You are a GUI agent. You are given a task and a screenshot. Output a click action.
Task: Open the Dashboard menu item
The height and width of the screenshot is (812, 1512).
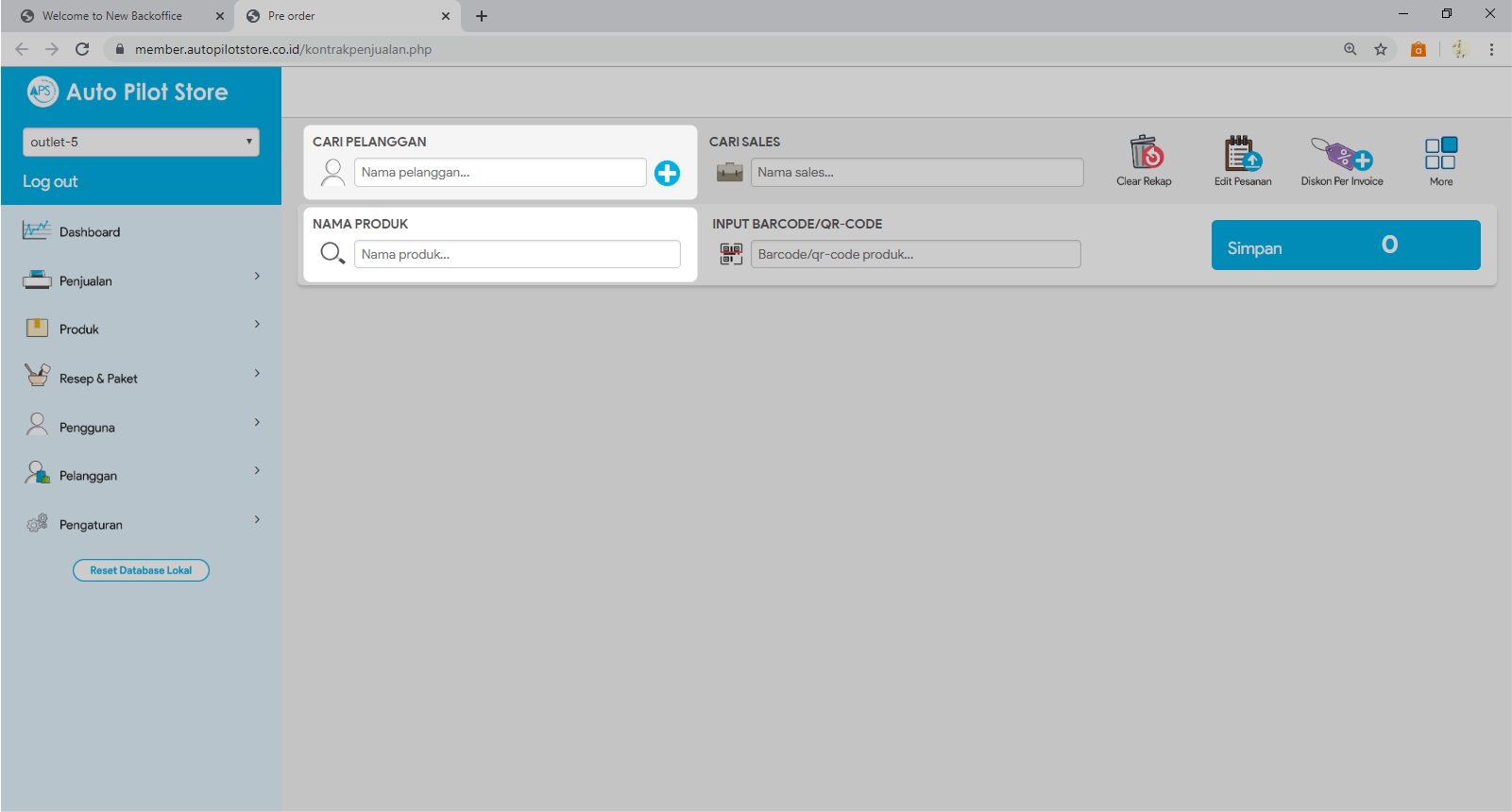pos(90,232)
